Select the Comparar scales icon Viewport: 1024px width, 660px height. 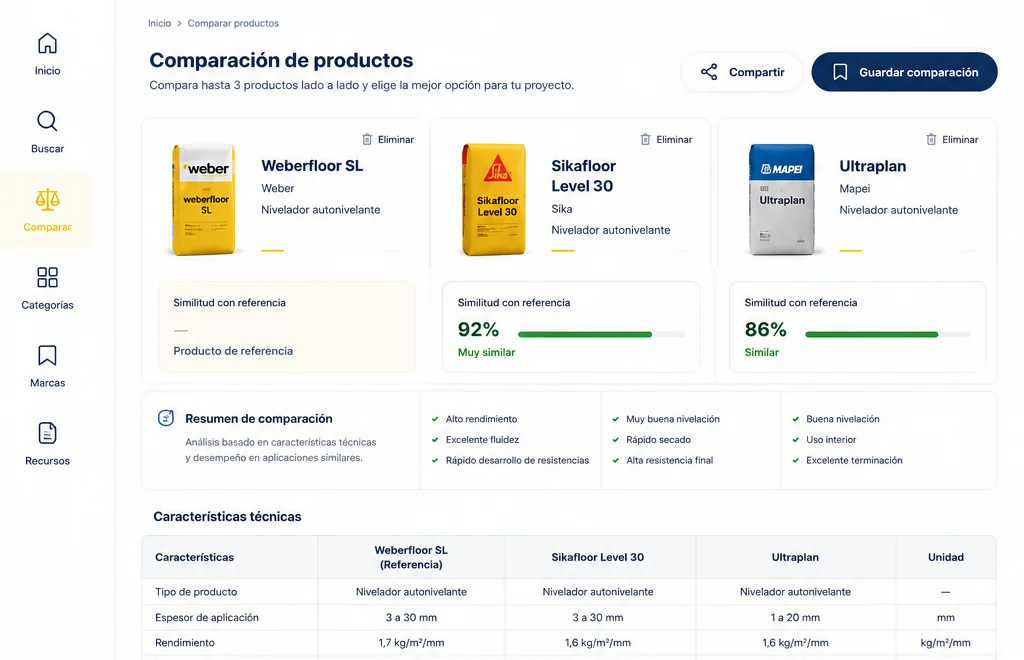(47, 200)
